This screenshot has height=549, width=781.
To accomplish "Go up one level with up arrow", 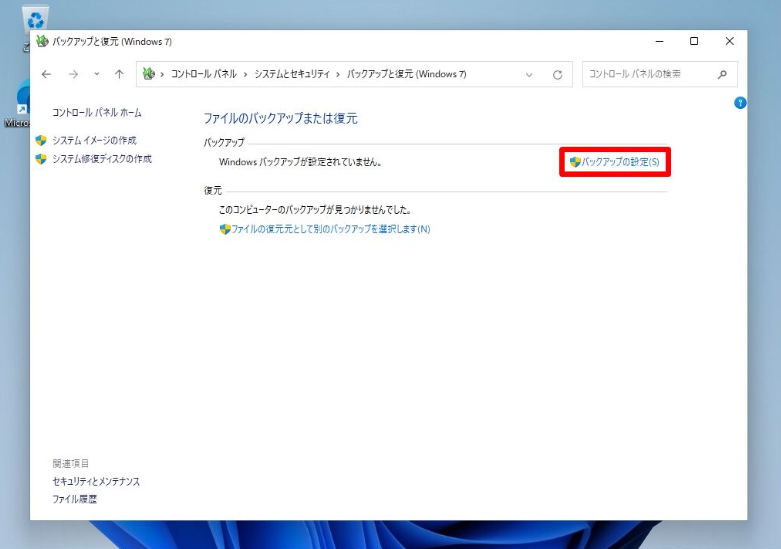I will click(119, 74).
